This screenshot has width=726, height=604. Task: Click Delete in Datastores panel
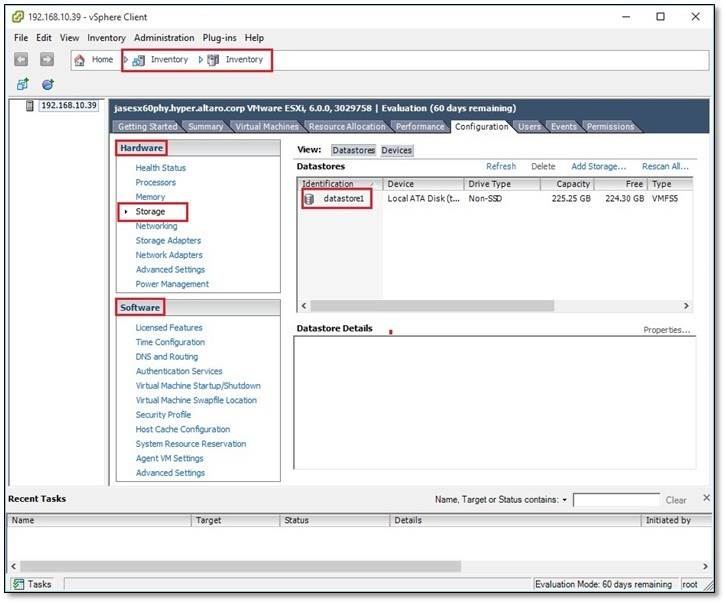(543, 167)
